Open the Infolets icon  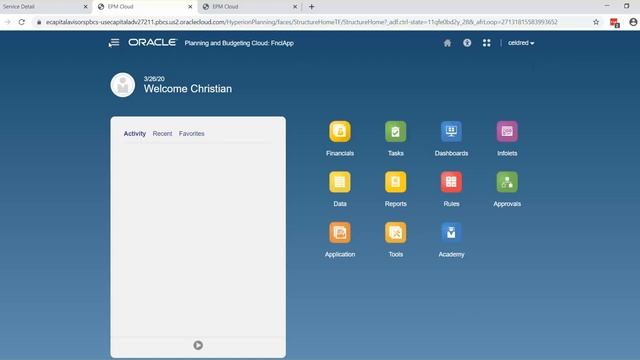coord(507,131)
